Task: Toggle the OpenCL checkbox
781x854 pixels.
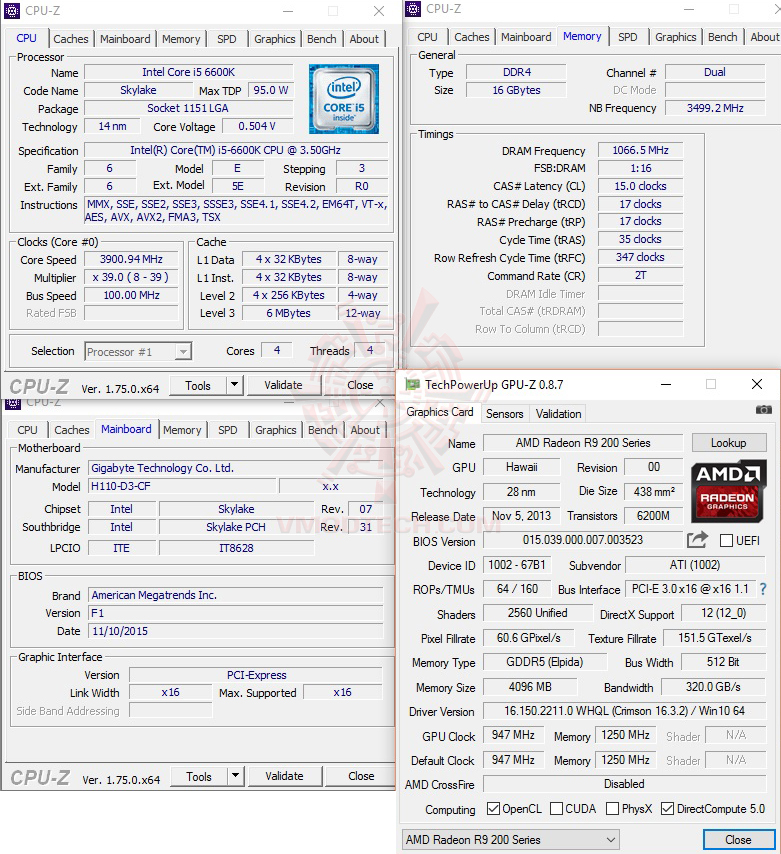Action: click(493, 809)
